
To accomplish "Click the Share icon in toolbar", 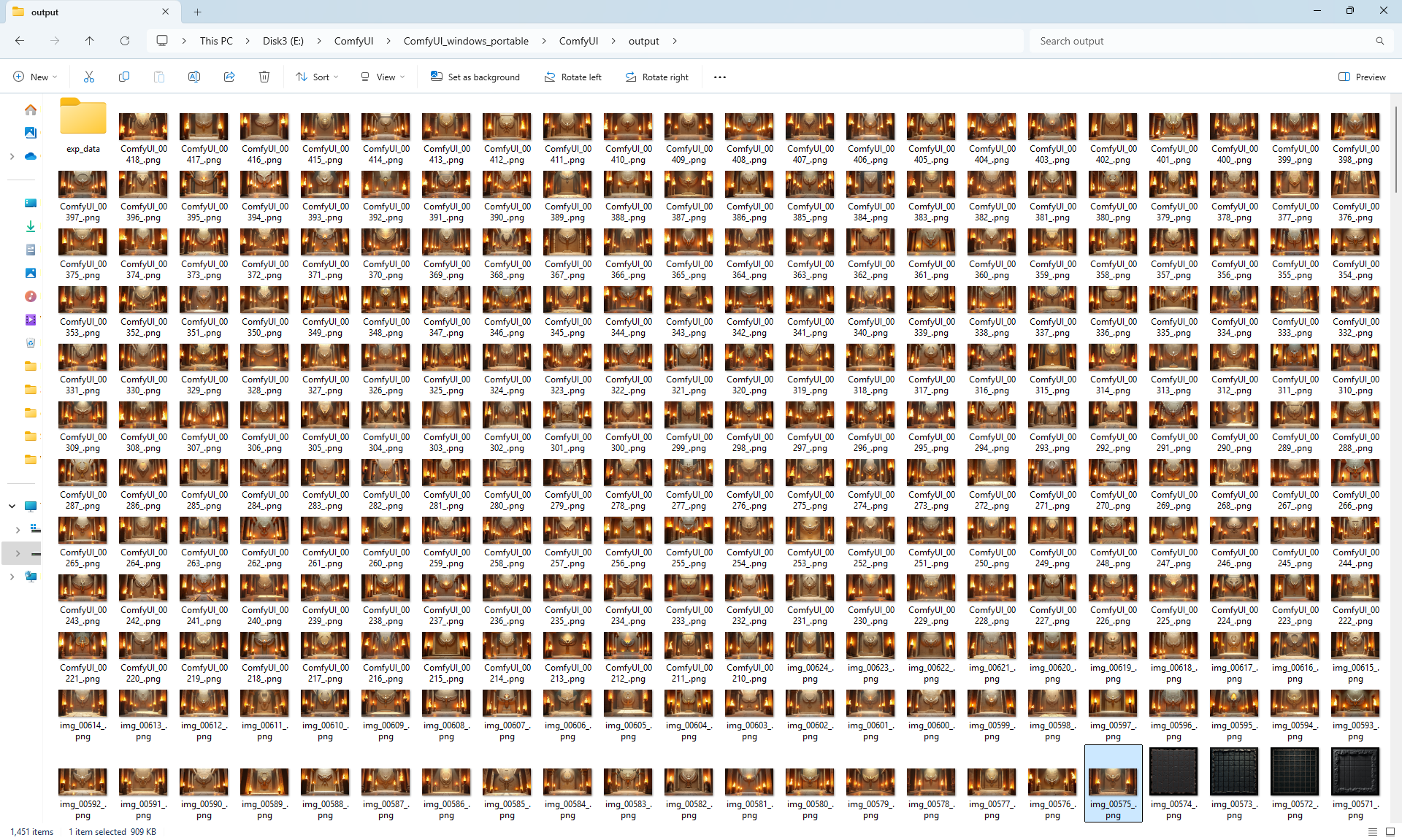I will [x=229, y=77].
